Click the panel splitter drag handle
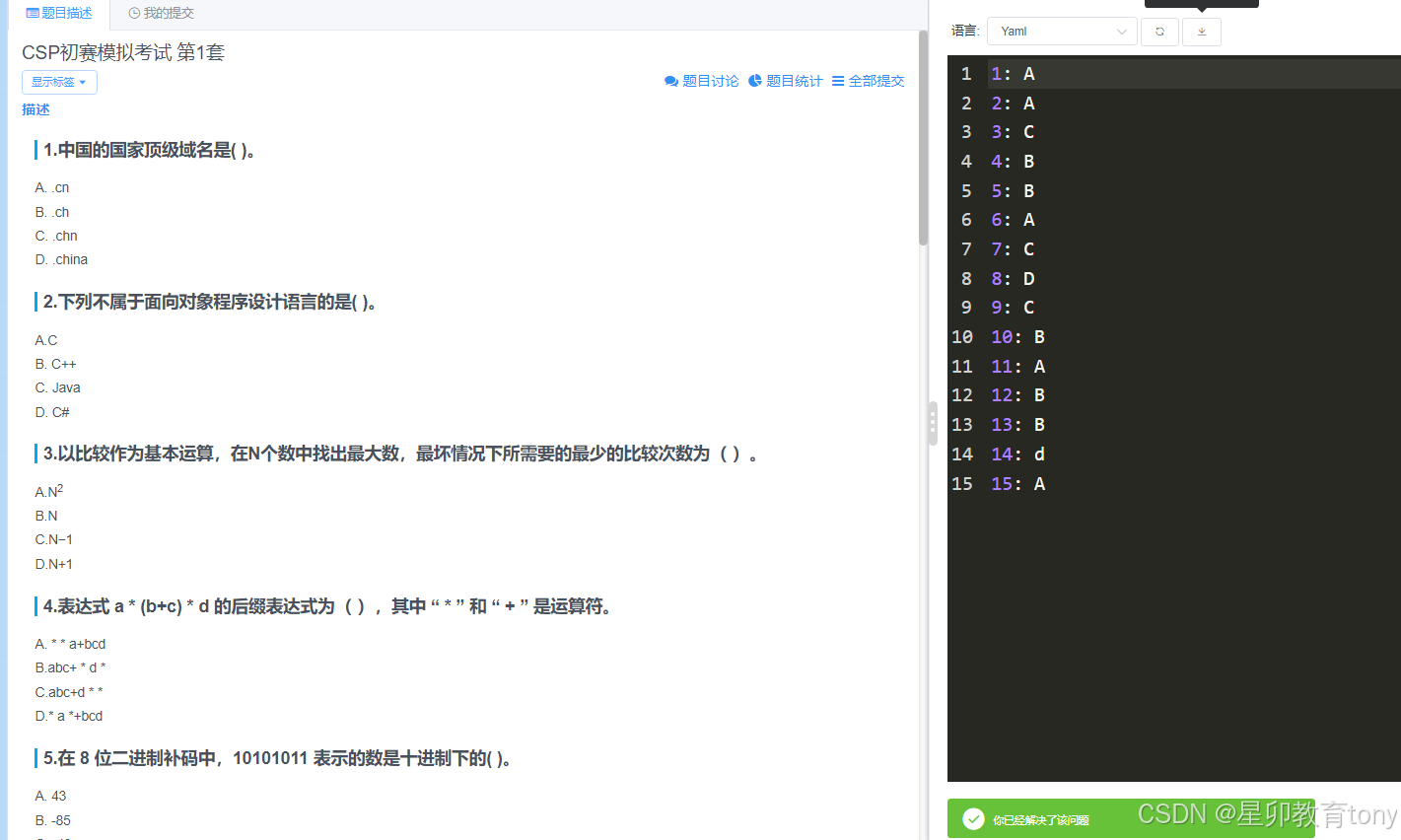 point(932,423)
